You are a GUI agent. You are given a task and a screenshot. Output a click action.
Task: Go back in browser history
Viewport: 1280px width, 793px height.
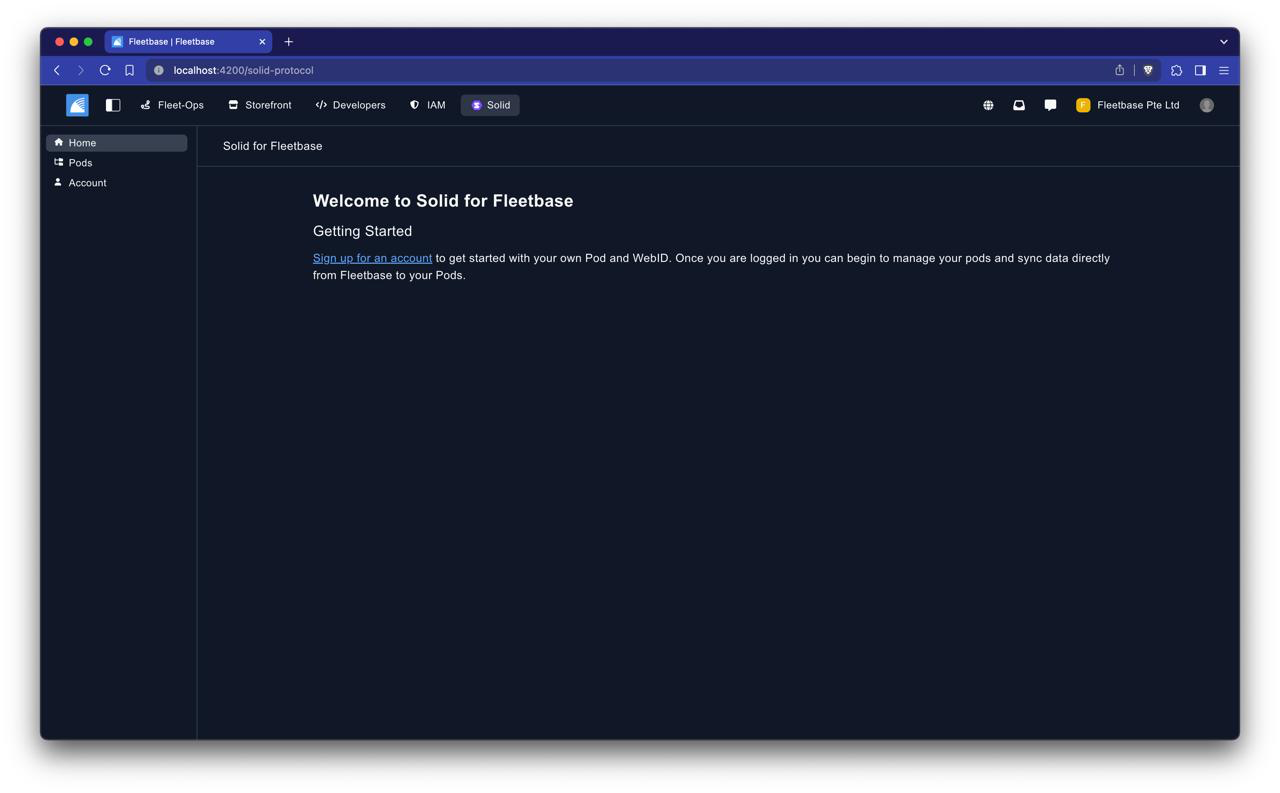[x=57, y=70]
